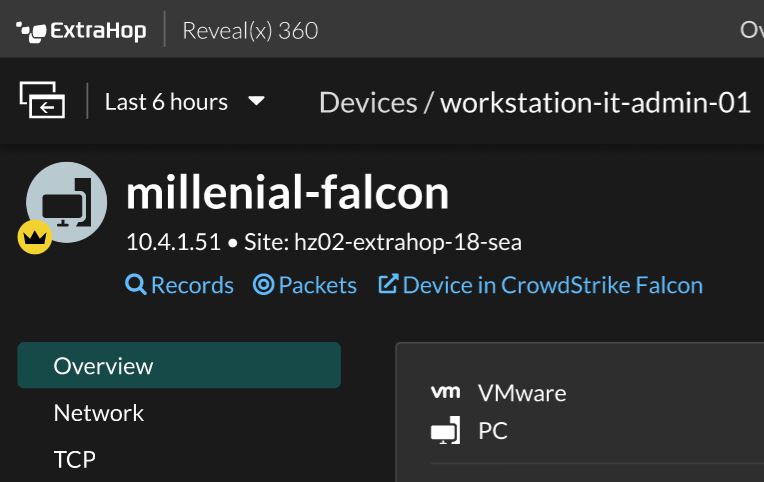Open Device in CrowdStrike Falcon link
This screenshot has width=764, height=482.
(553, 285)
